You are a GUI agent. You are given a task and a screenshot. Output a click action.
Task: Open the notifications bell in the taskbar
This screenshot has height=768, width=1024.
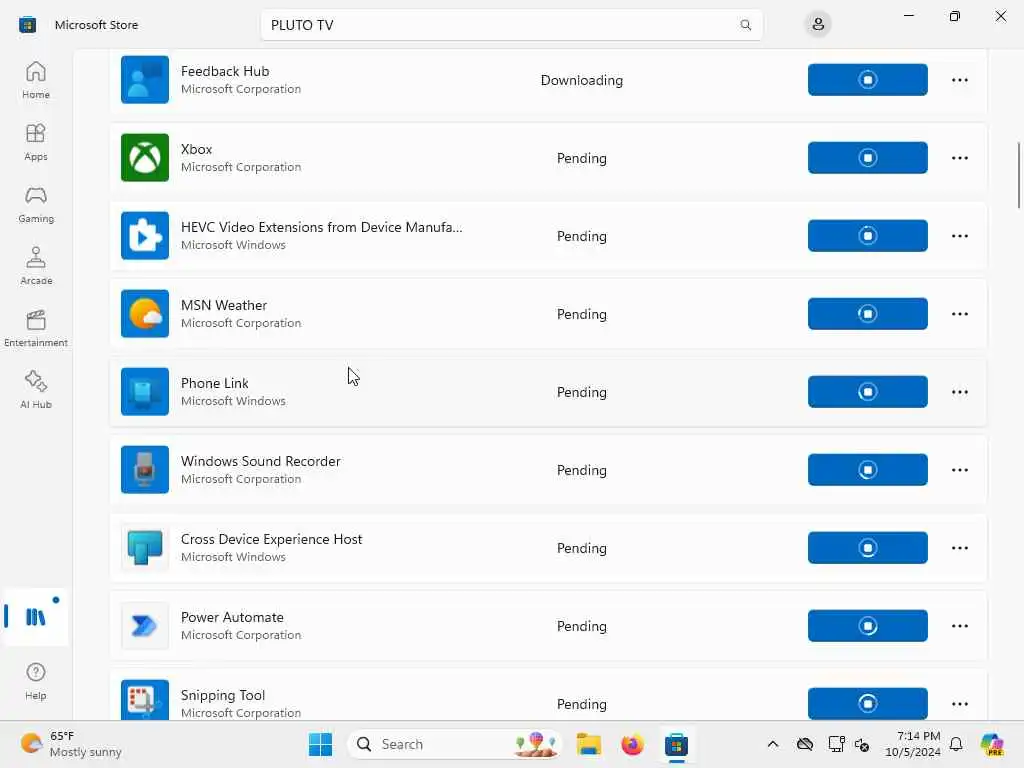[x=956, y=744]
